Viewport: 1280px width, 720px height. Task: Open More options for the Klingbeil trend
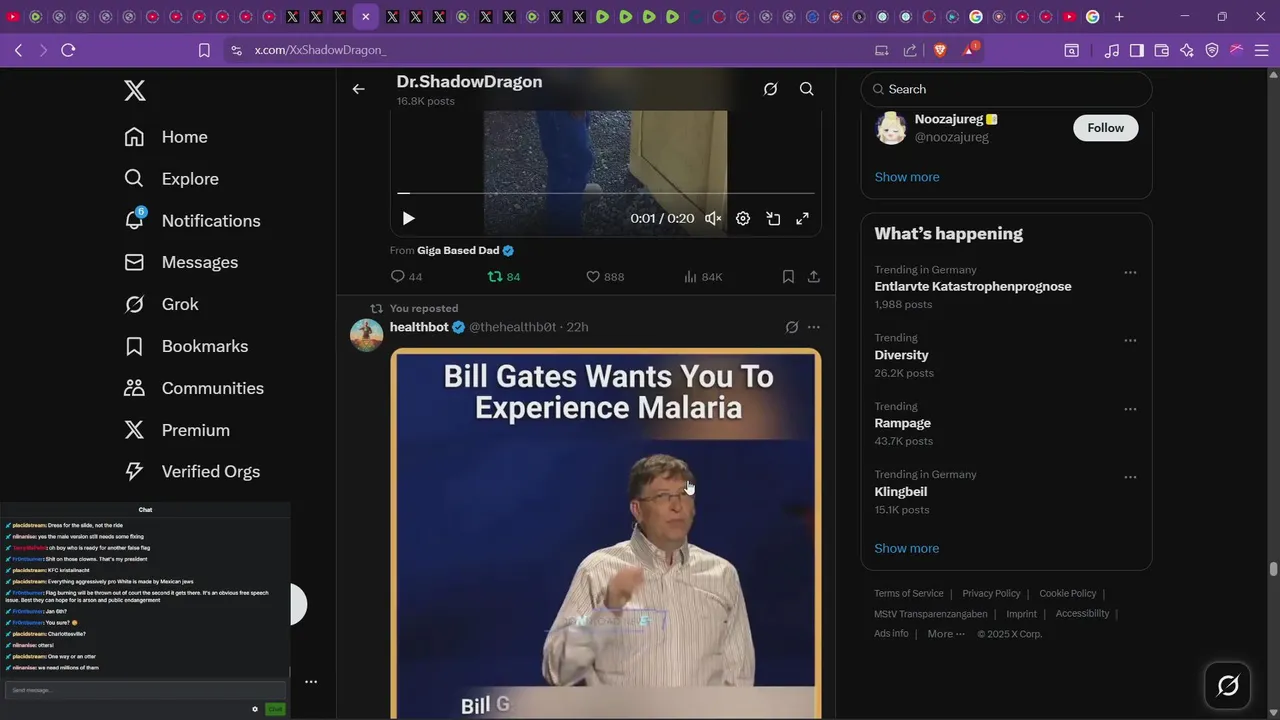1130,477
